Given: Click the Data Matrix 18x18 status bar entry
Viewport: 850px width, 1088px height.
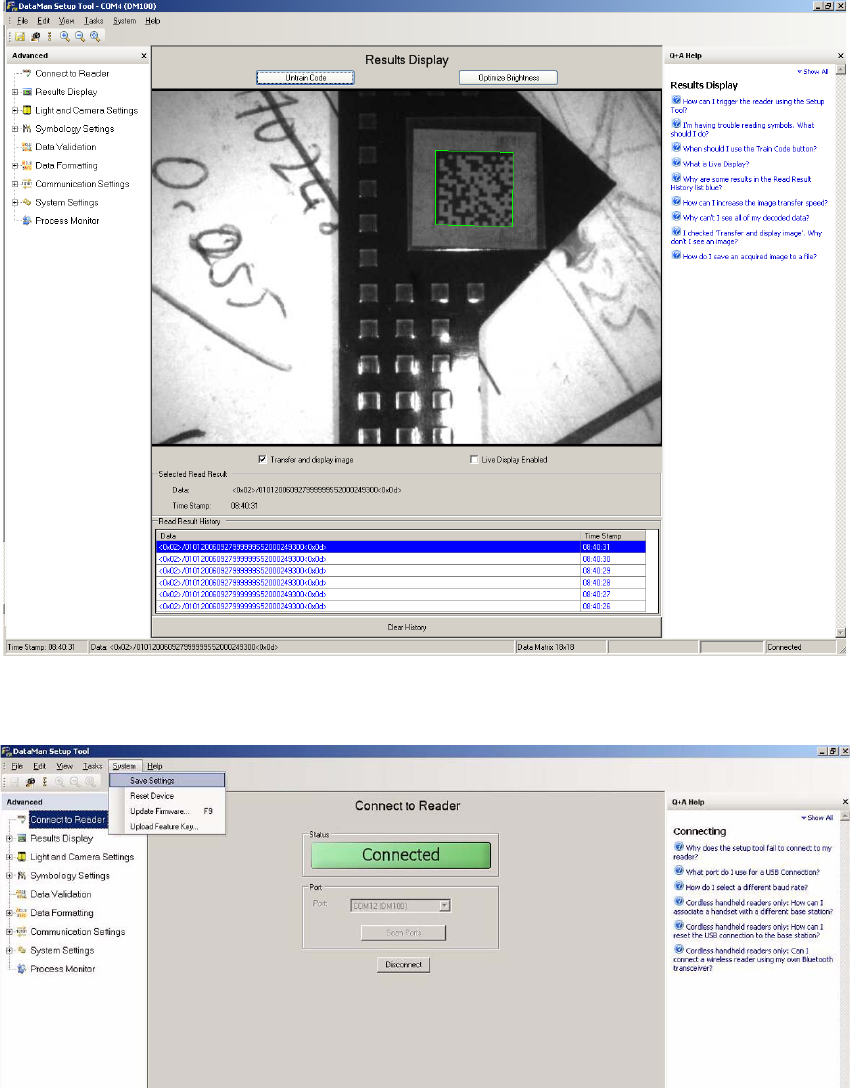Looking at the screenshot, I should (x=561, y=647).
